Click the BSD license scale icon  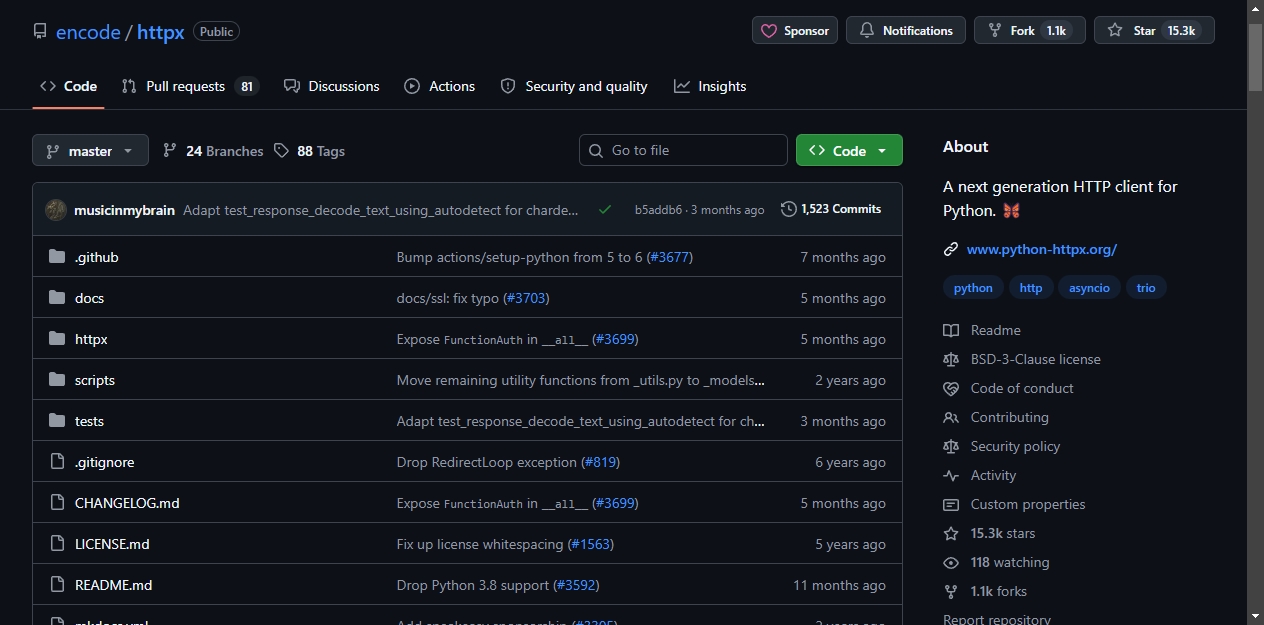[951, 359]
